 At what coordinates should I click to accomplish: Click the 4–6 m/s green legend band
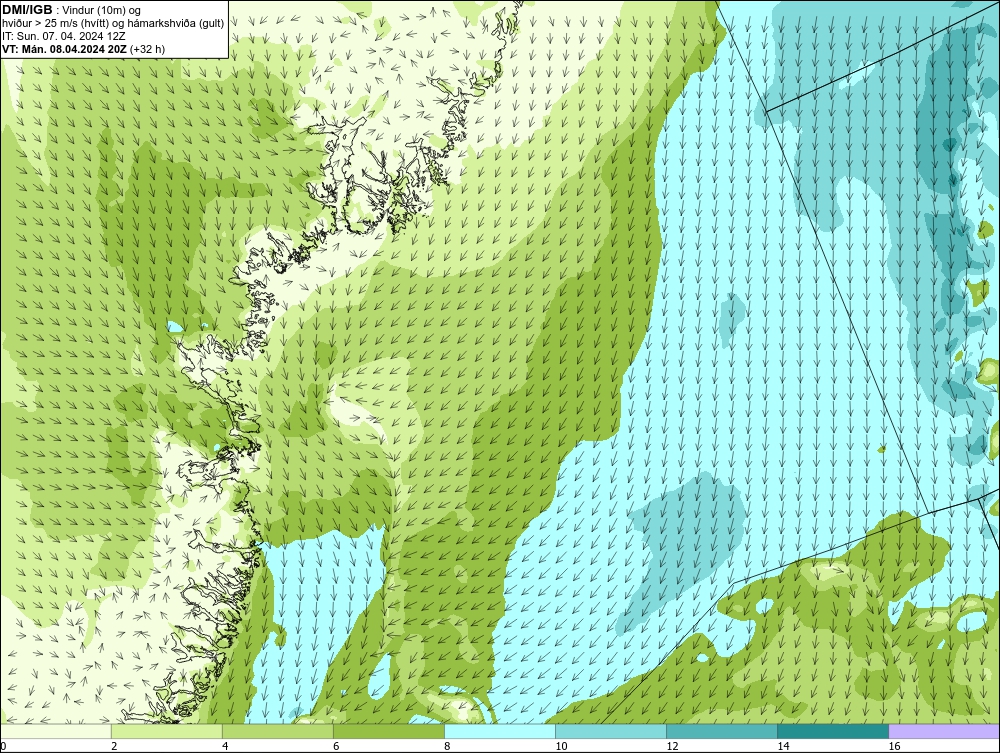(278, 731)
